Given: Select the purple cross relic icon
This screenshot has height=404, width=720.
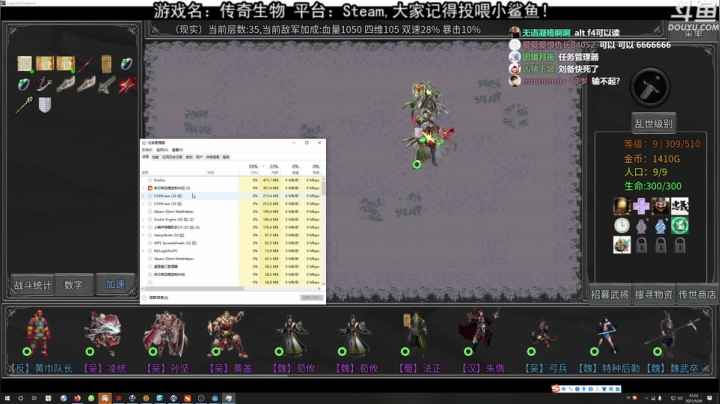Looking at the screenshot, I should (x=641, y=206).
